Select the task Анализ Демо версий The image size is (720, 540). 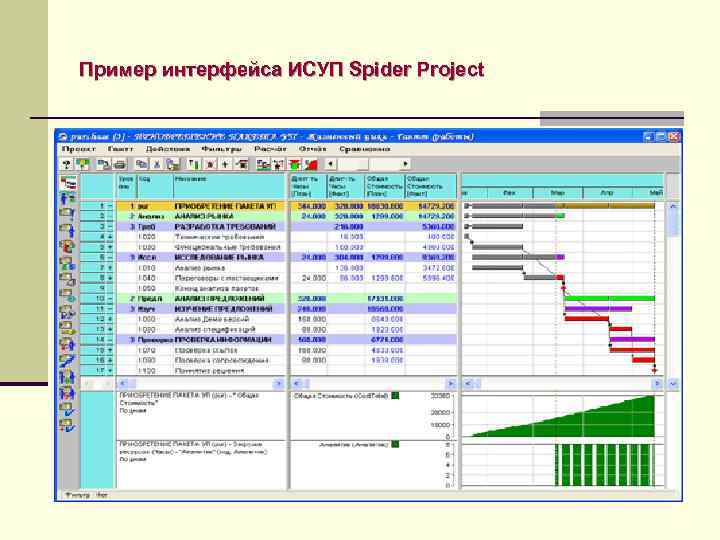click(212, 319)
